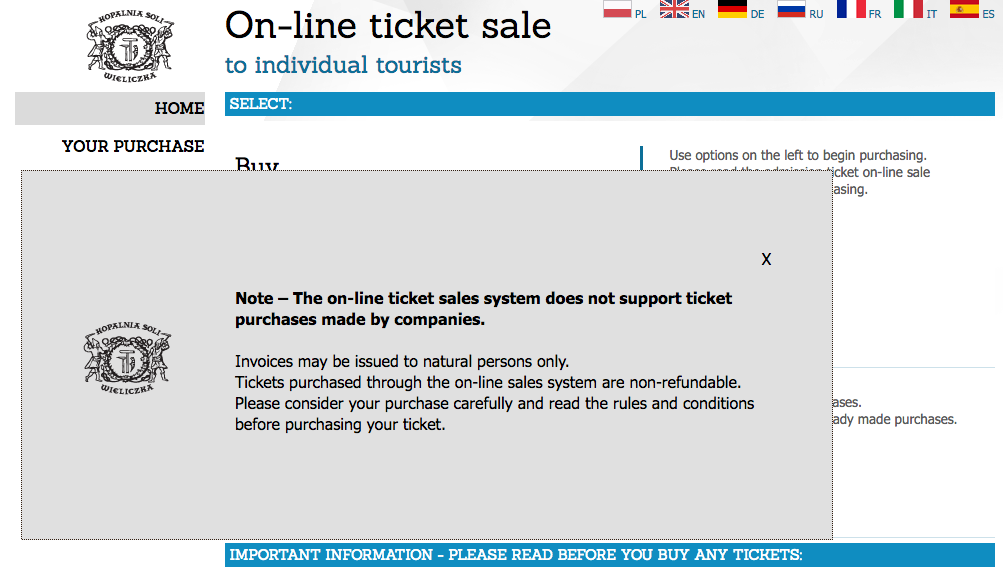Click the French flag icon
This screenshot has width=1003, height=570.
(851, 8)
